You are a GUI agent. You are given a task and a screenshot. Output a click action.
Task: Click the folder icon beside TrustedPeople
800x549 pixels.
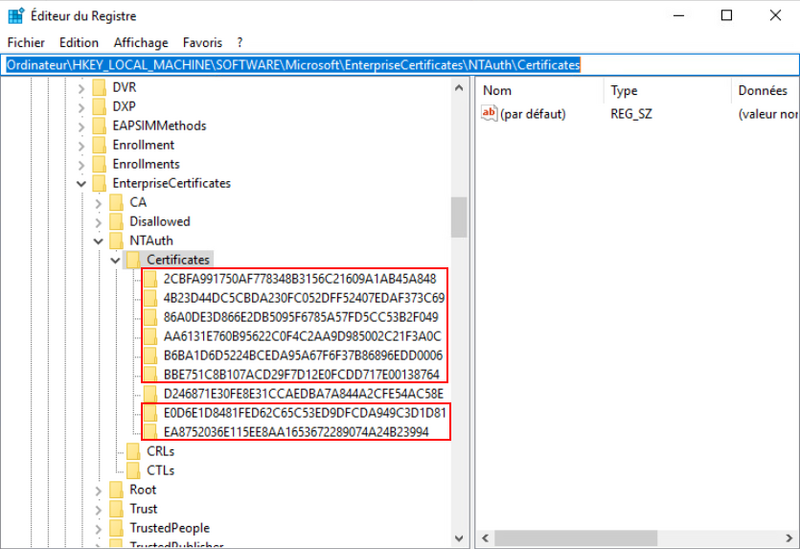coord(117,528)
